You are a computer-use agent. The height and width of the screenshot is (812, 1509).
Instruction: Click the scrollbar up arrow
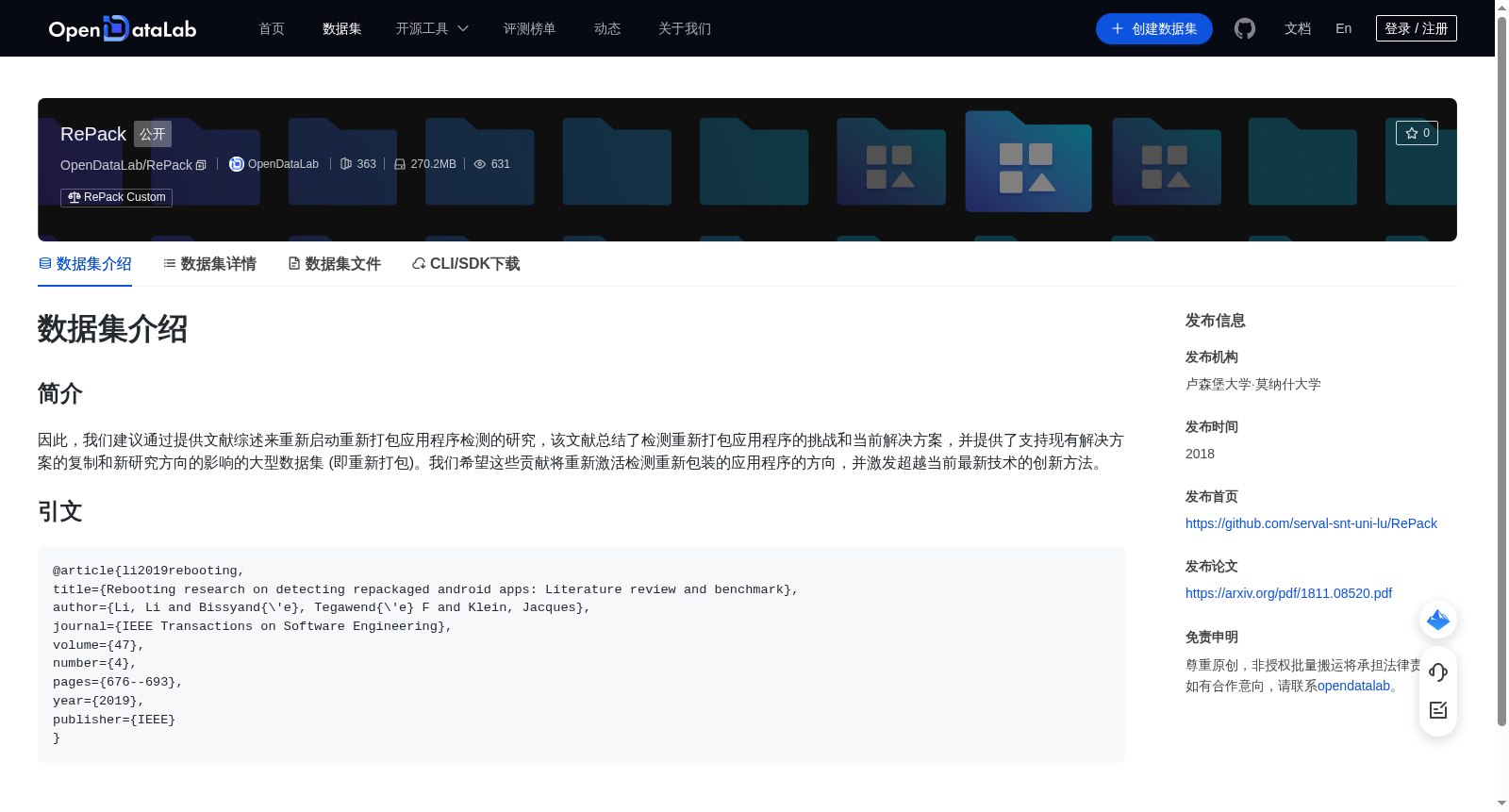pos(1501,8)
